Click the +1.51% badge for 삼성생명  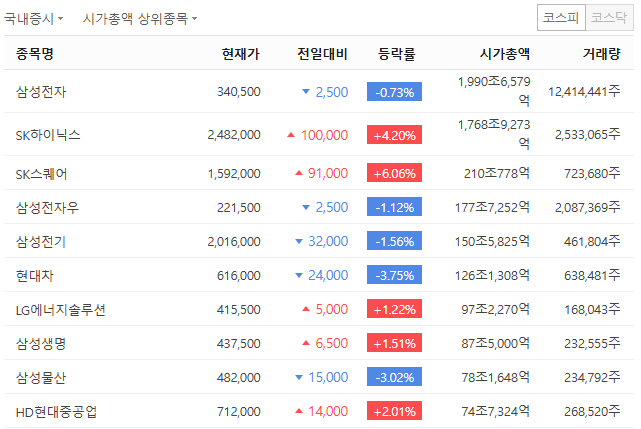[394, 343]
